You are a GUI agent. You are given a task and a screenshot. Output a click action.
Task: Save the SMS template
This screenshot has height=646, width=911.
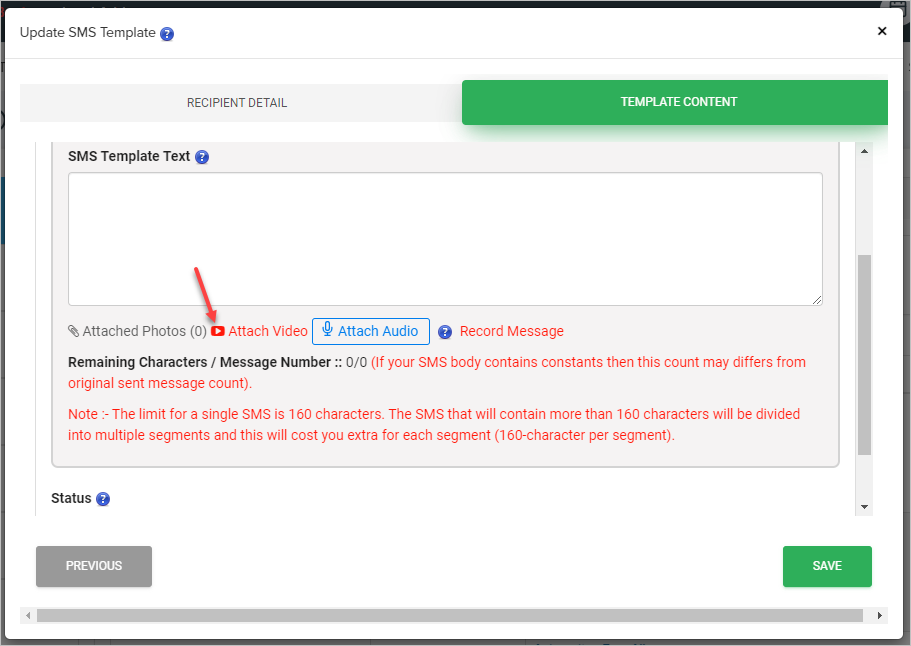coord(827,566)
